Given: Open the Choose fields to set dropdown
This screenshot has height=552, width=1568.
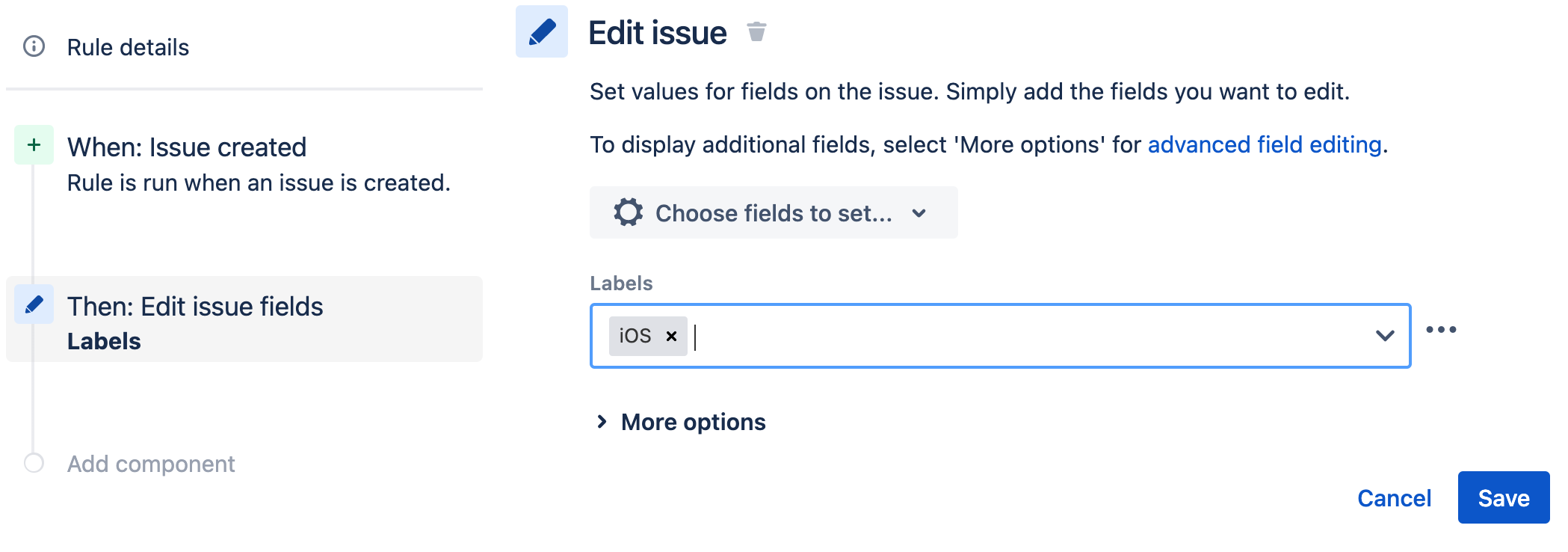Looking at the screenshot, I should click(774, 213).
